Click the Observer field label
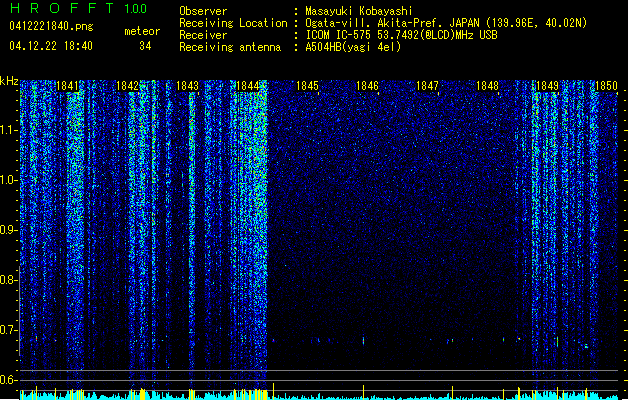Viewport: 629px width, 400px height. point(203,11)
